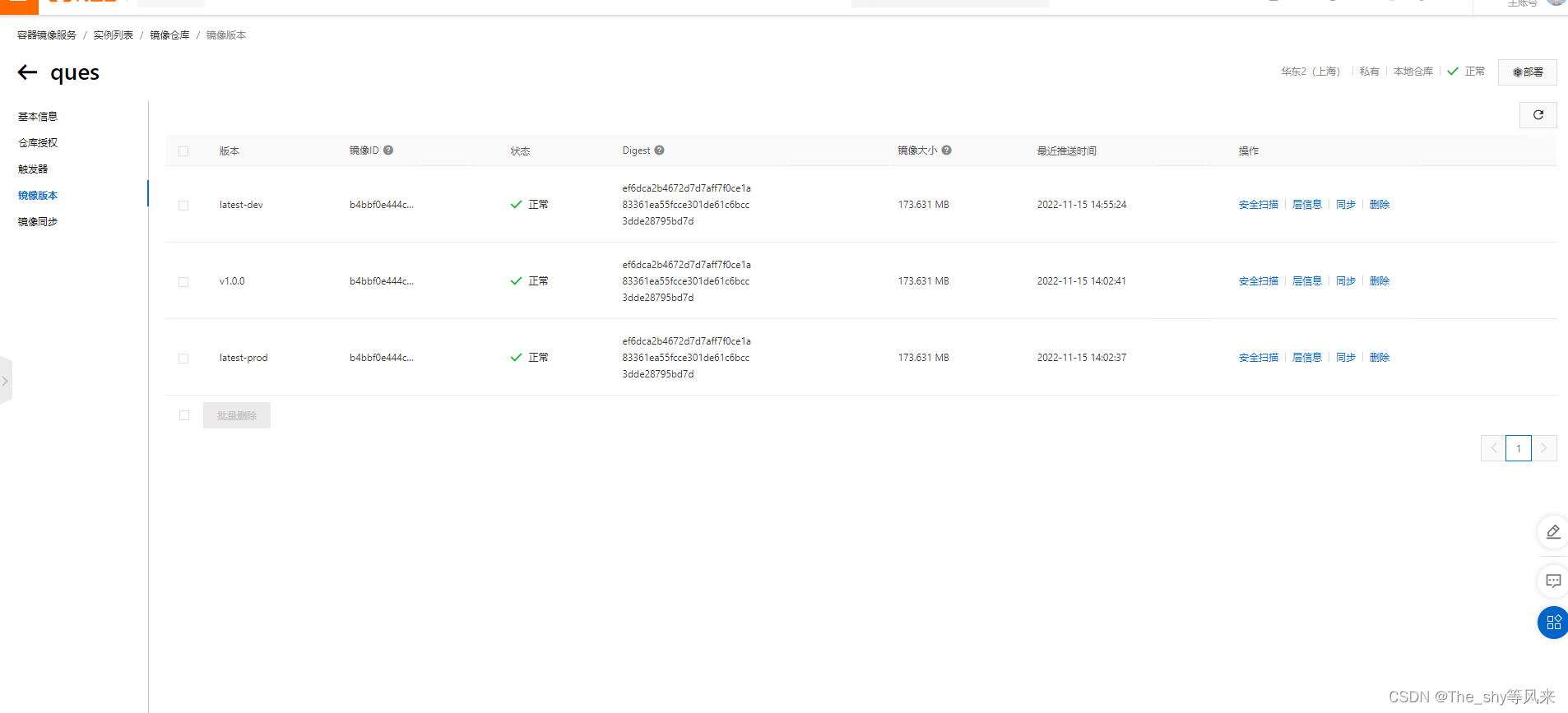Open the help tooltip next to Digest
1568x713 pixels.
[660, 150]
